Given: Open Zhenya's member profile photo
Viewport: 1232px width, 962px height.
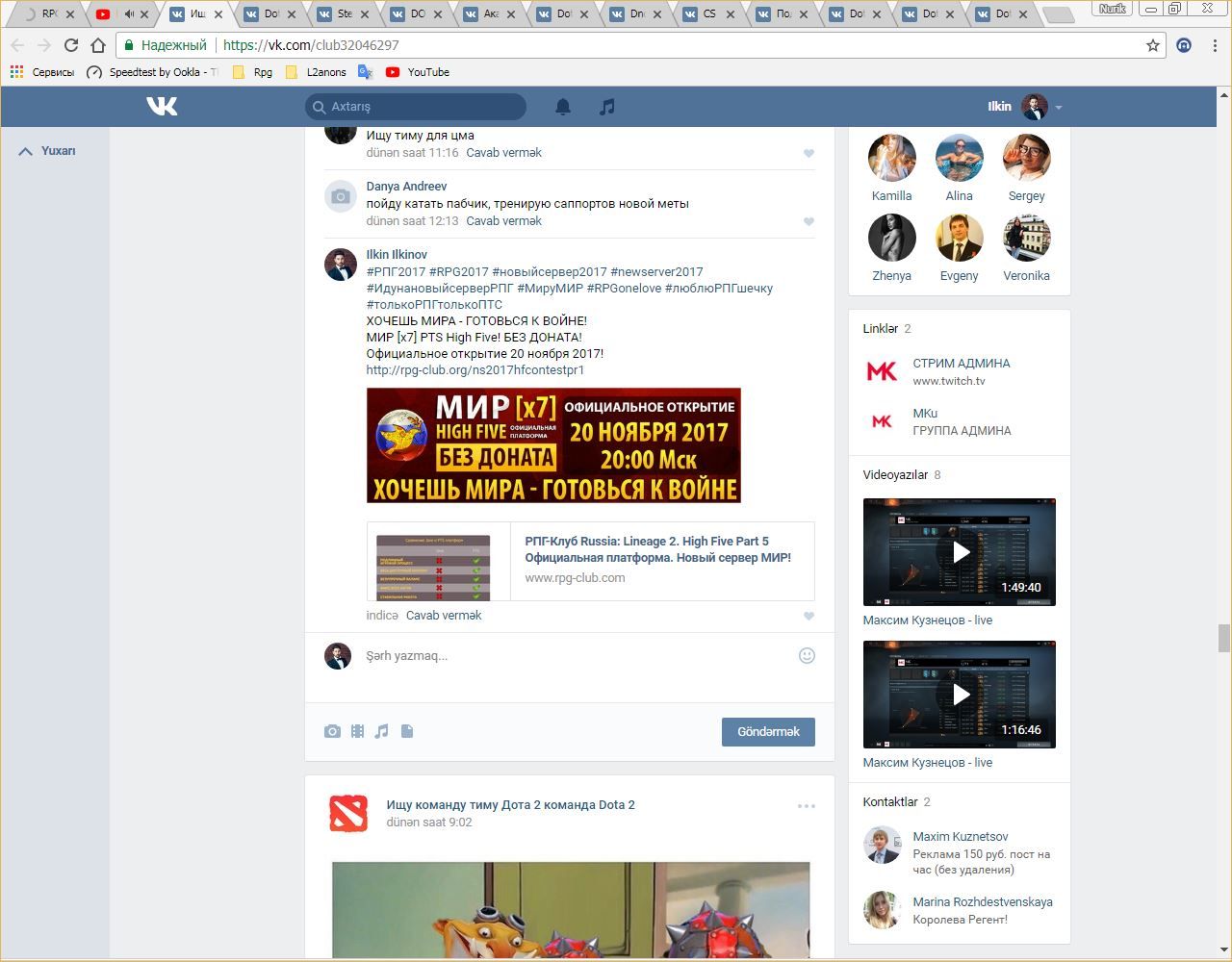Looking at the screenshot, I should click(x=892, y=238).
